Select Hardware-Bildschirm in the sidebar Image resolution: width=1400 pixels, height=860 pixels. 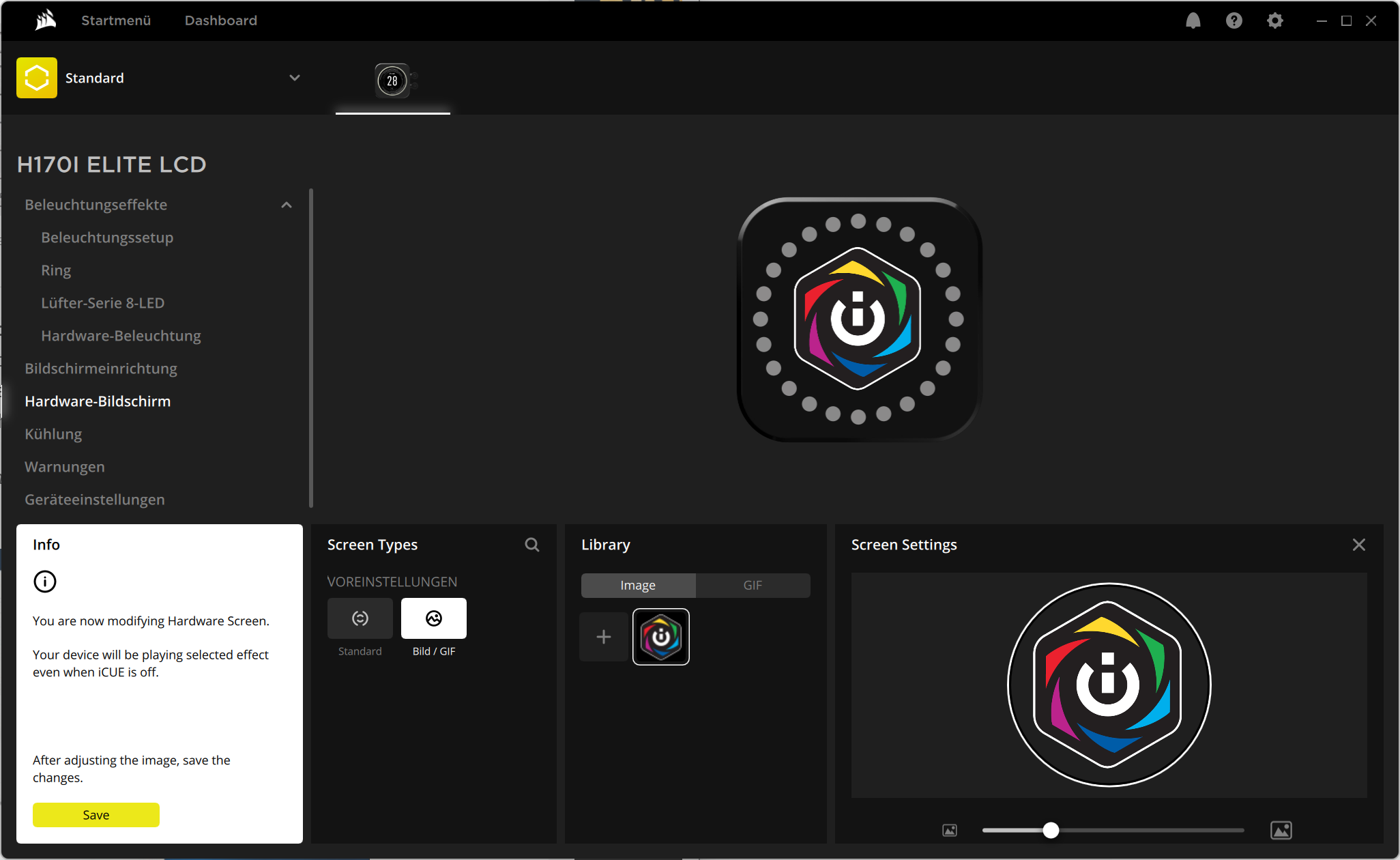(x=98, y=401)
